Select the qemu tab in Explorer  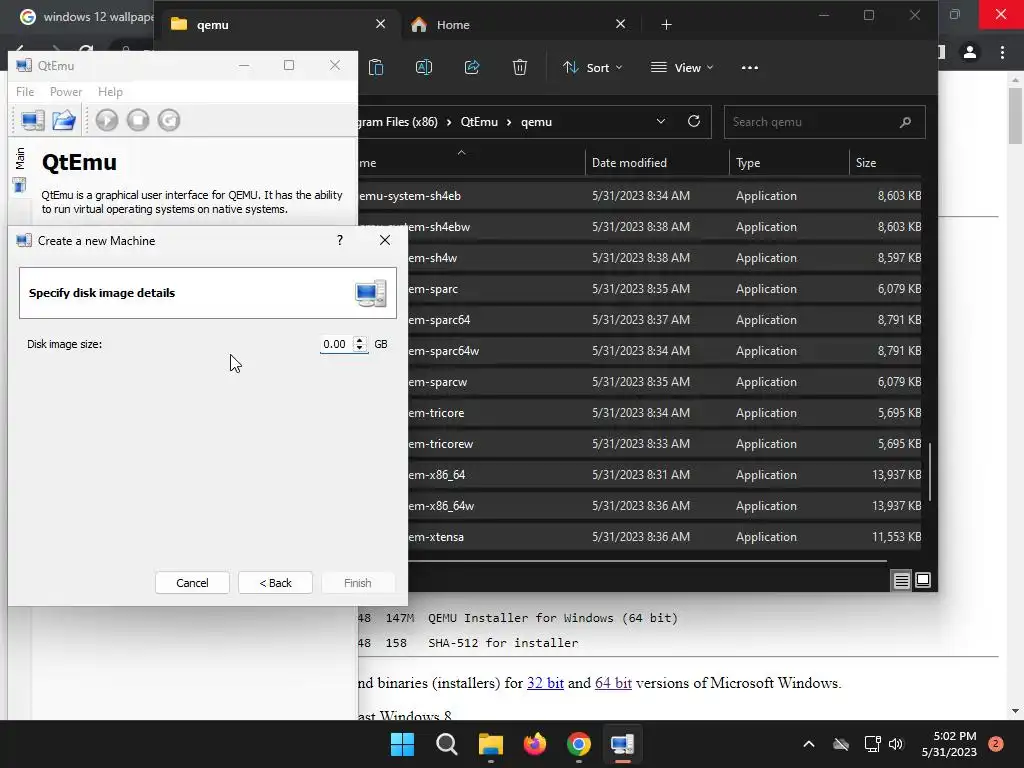278,25
